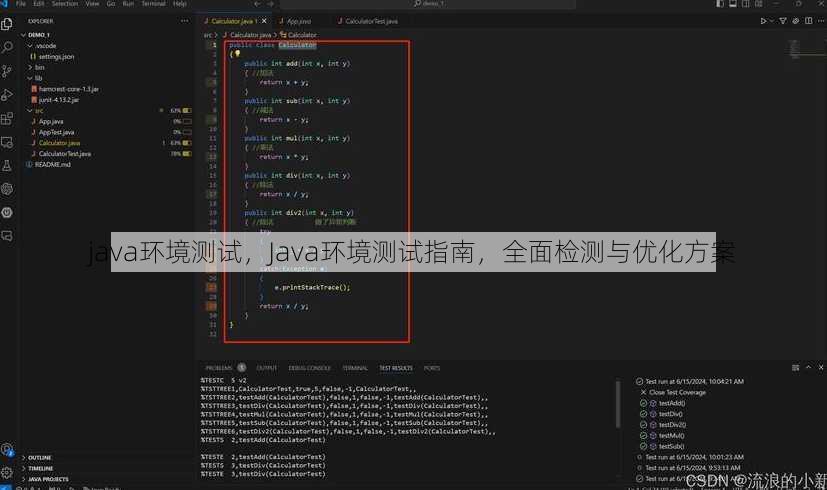Open the Help menu
Image resolution: width=827 pixels, height=490 pixels.
pyautogui.click(x=179, y=4)
